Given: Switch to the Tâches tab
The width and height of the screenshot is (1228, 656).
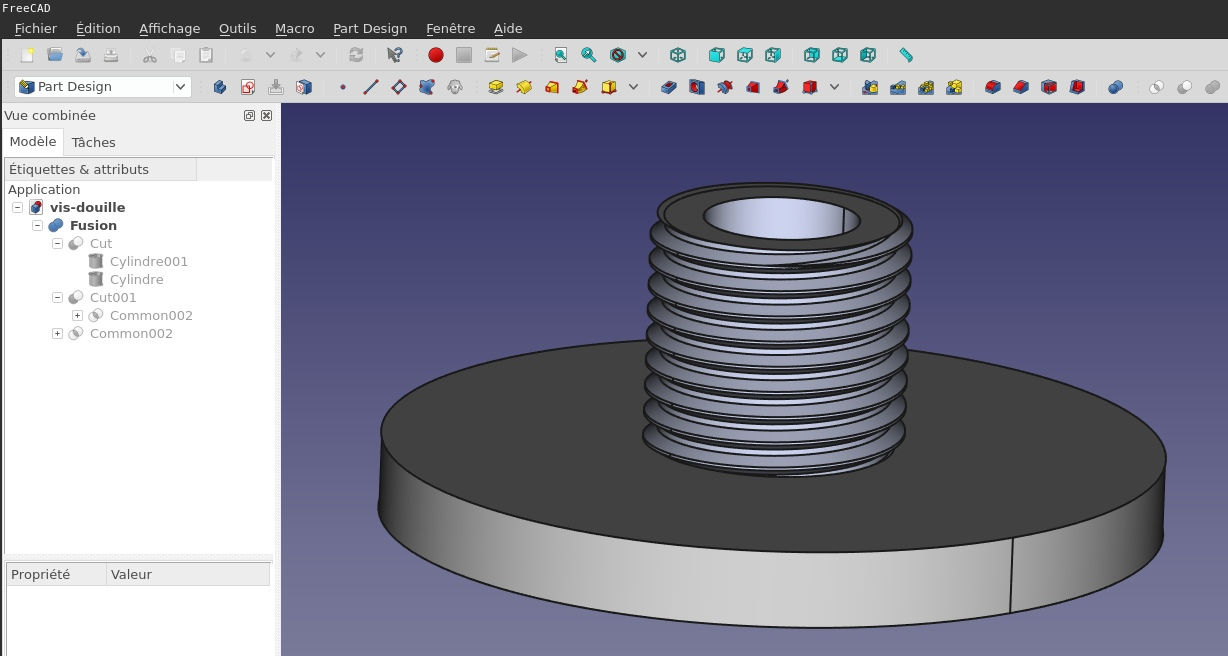Looking at the screenshot, I should point(93,142).
